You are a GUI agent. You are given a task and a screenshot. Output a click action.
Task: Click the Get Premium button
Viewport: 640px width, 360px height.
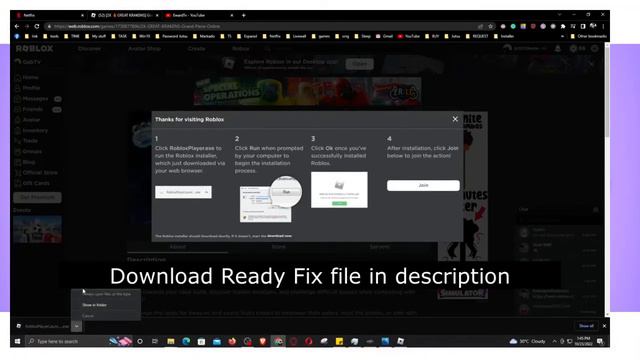pyautogui.click(x=38, y=198)
